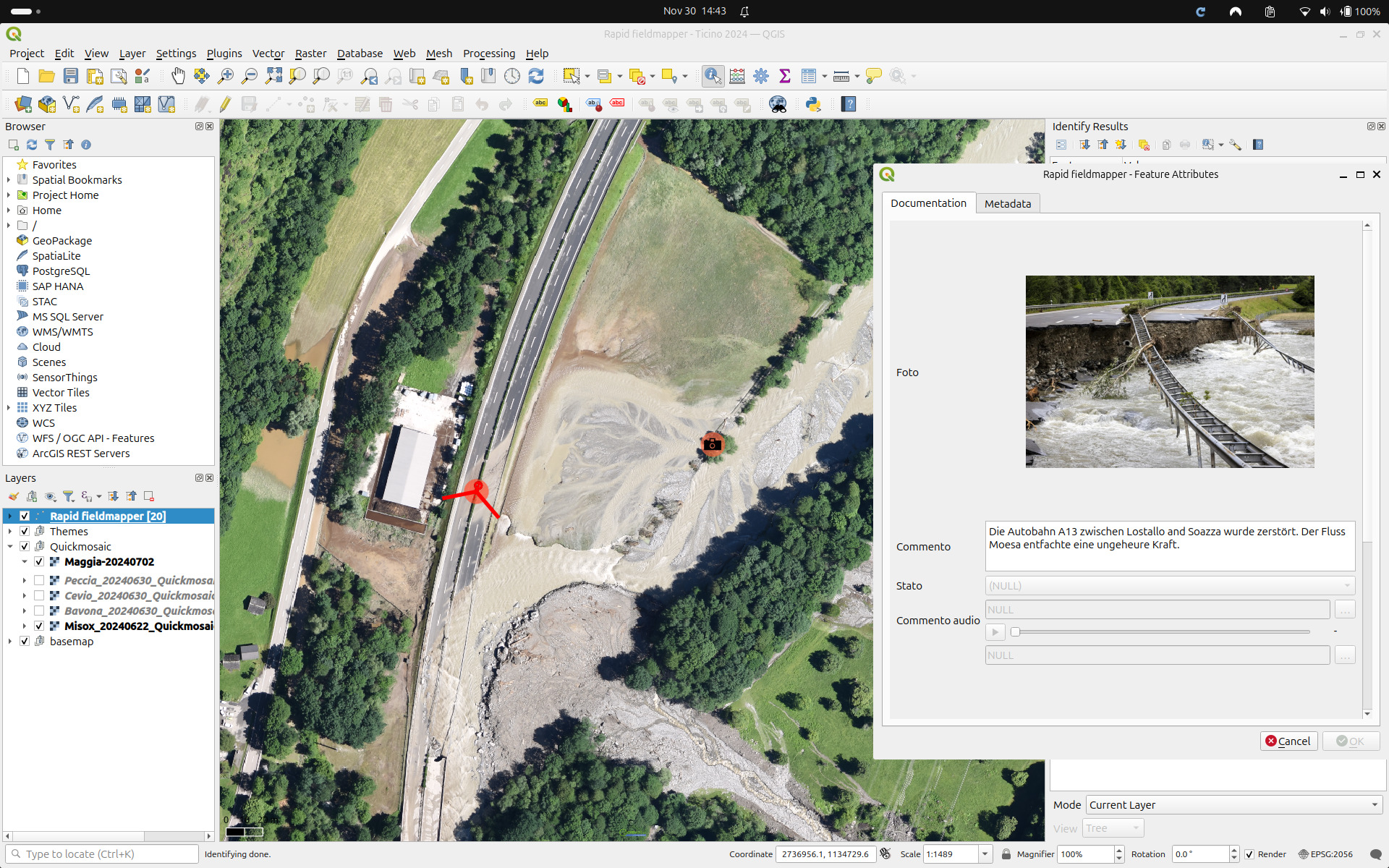The image size is (1389, 868).
Task: Toggle visibility of the Themes layer group
Action: coord(25,531)
